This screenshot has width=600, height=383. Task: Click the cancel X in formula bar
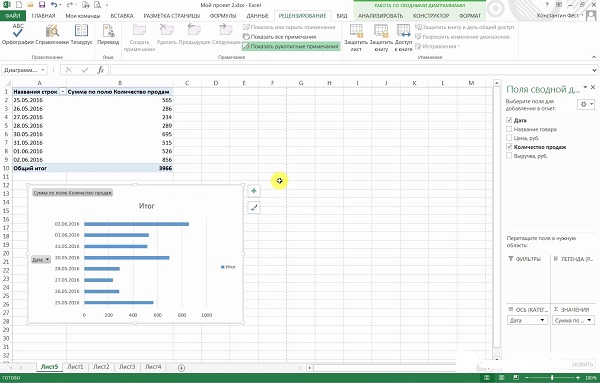tap(68, 70)
